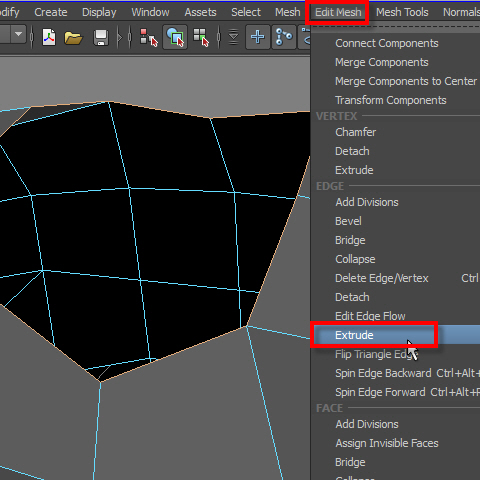Choose Bridge under Edge section
This screenshot has height=480, width=480.
(350, 240)
